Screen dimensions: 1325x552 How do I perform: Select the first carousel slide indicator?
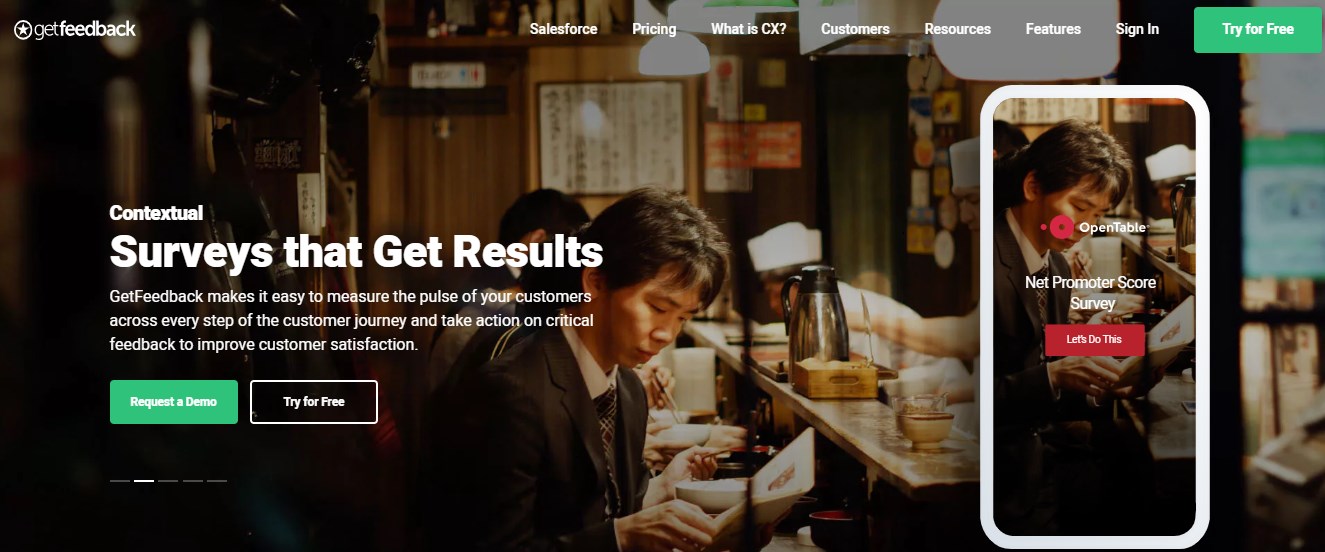click(x=119, y=481)
